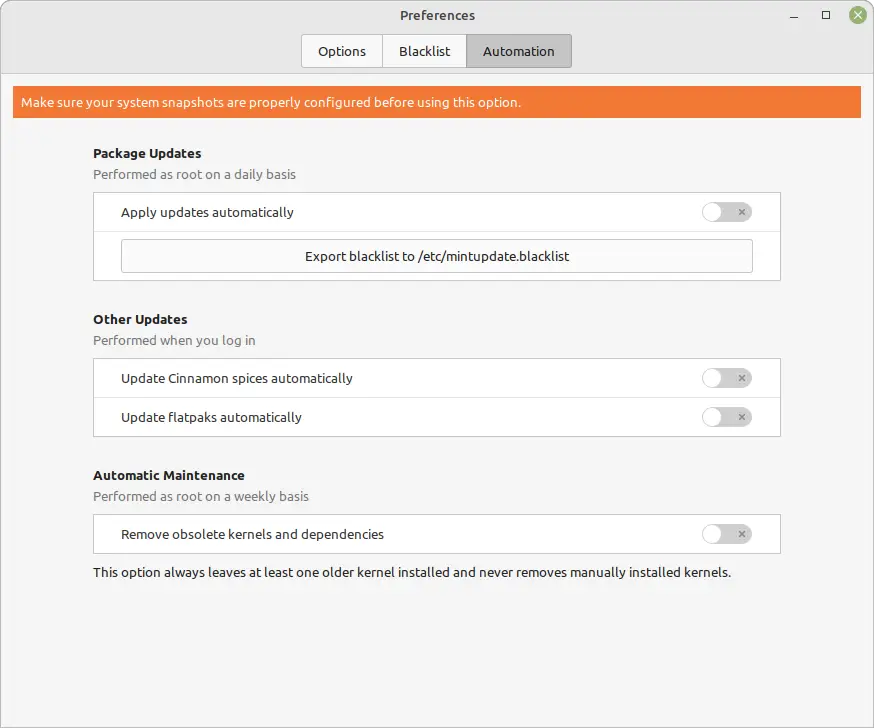Click the Preferences title bar text
The height and width of the screenshot is (728, 874).
(437, 16)
